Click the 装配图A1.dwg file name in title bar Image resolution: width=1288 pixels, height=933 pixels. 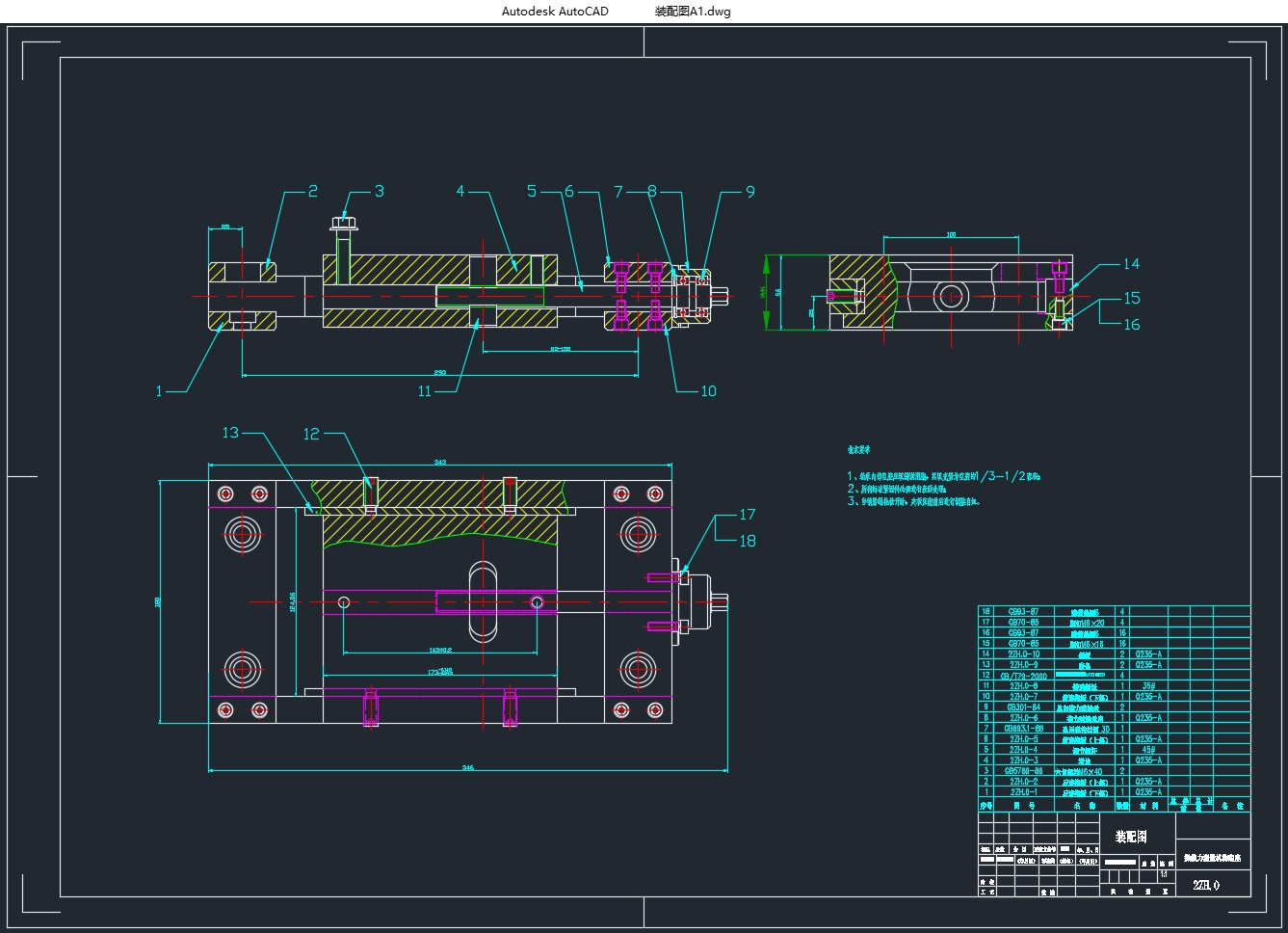tap(693, 12)
